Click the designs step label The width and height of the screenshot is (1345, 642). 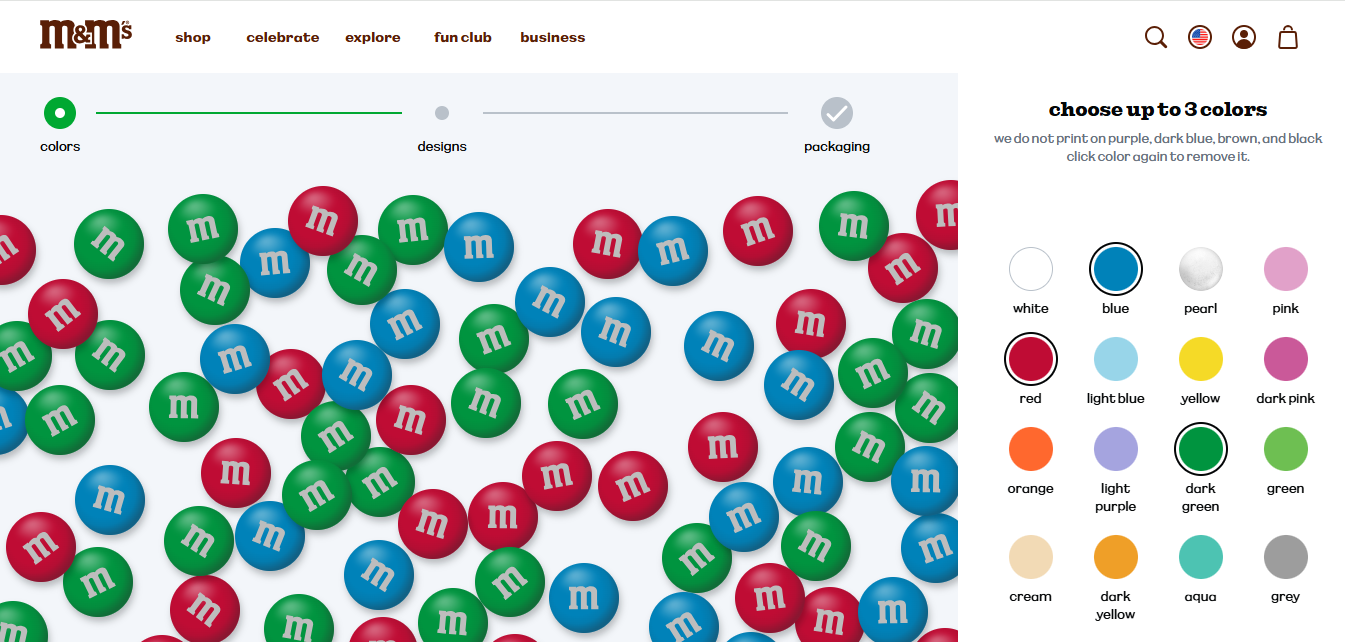pos(442,147)
